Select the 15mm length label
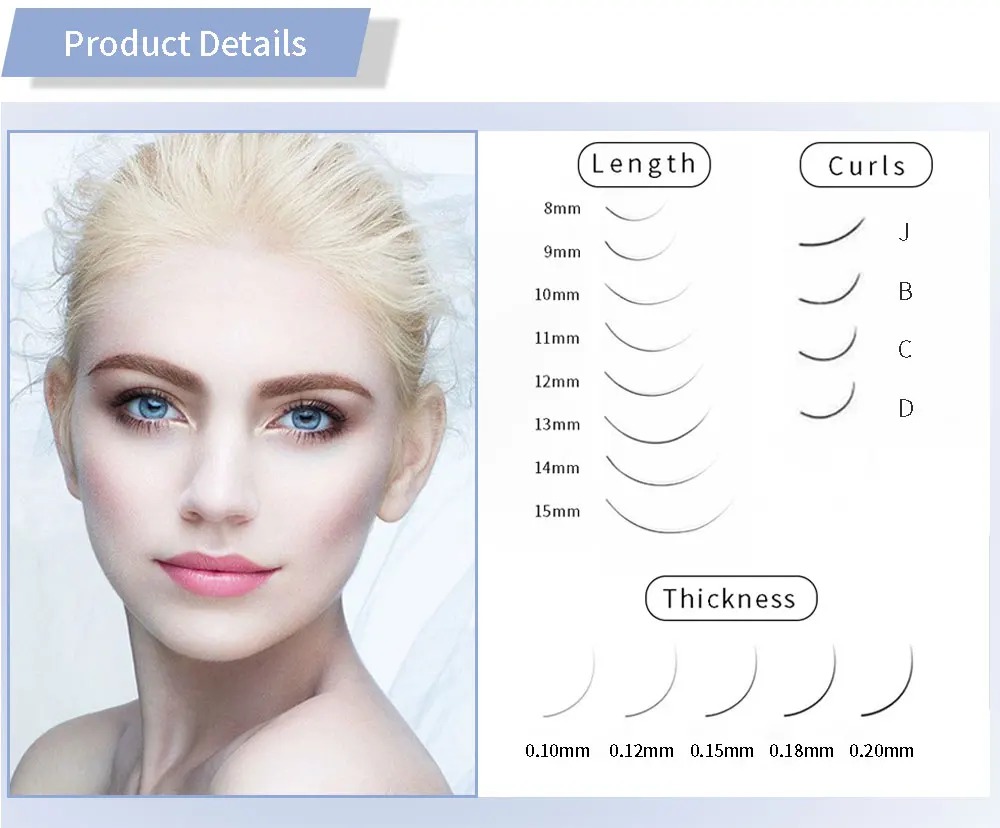Screen dimensions: 1000x828 click(x=557, y=511)
